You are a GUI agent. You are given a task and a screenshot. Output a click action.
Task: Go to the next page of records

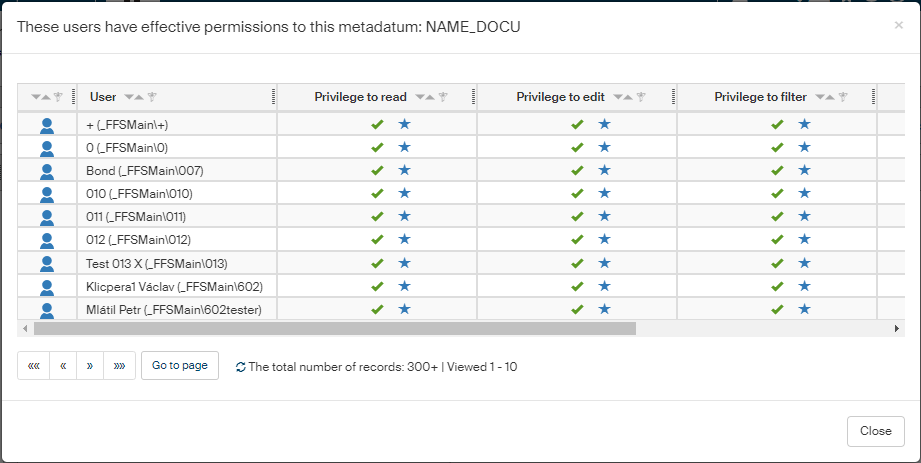tap(90, 366)
